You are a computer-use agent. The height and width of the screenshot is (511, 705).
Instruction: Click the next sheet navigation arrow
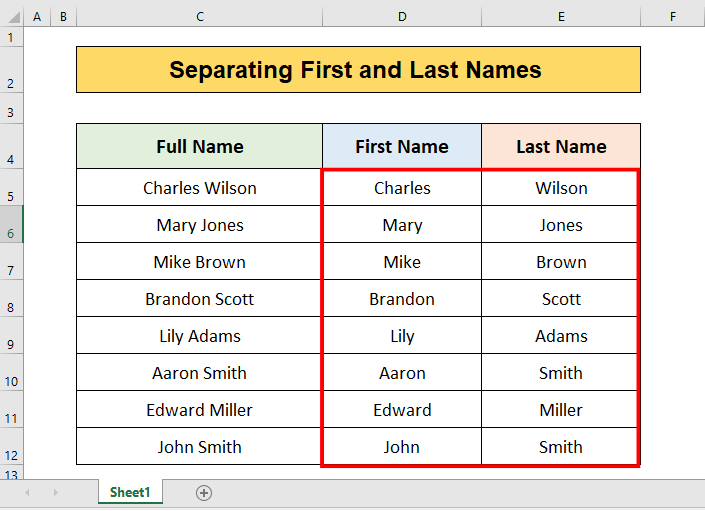(x=55, y=492)
